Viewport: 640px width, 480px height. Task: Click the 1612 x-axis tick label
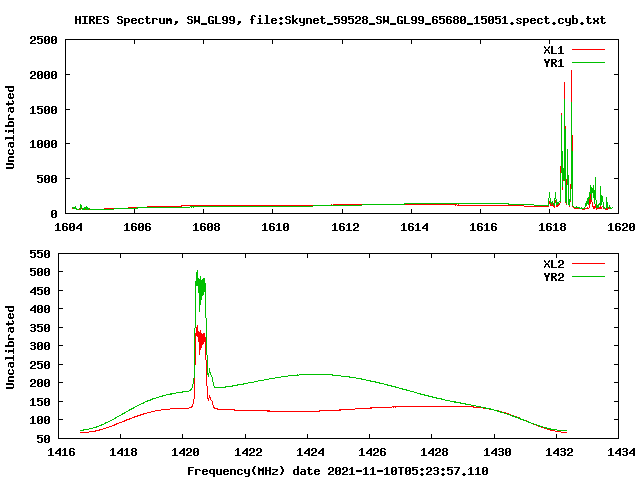coord(345,227)
